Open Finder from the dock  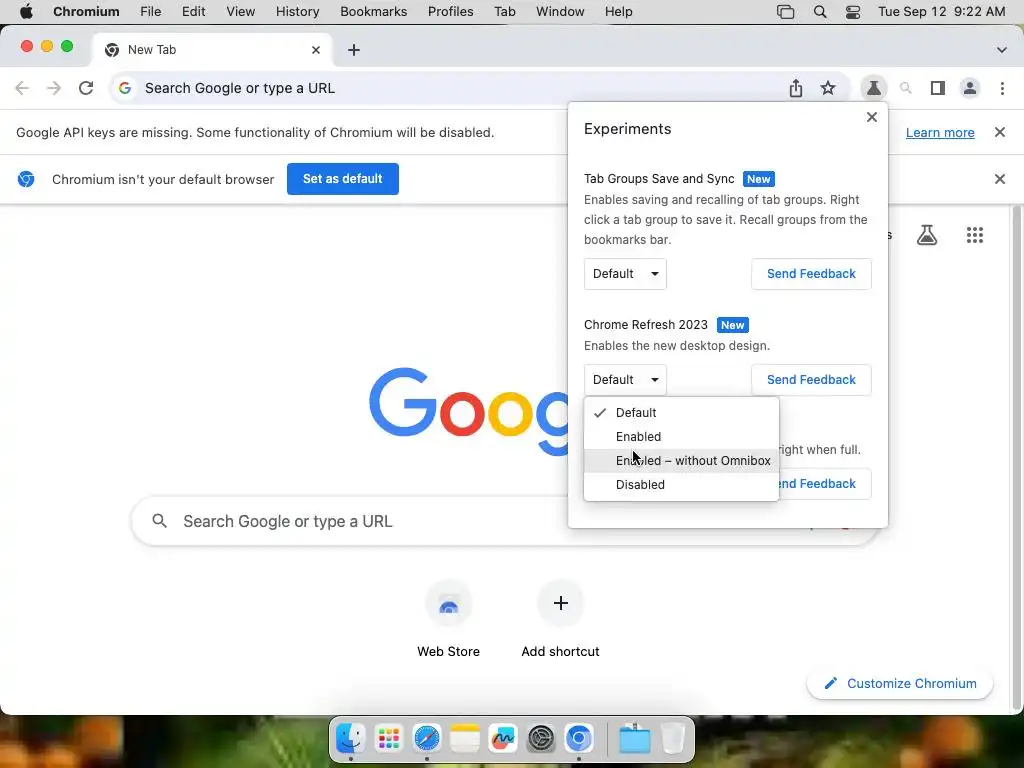coord(351,739)
